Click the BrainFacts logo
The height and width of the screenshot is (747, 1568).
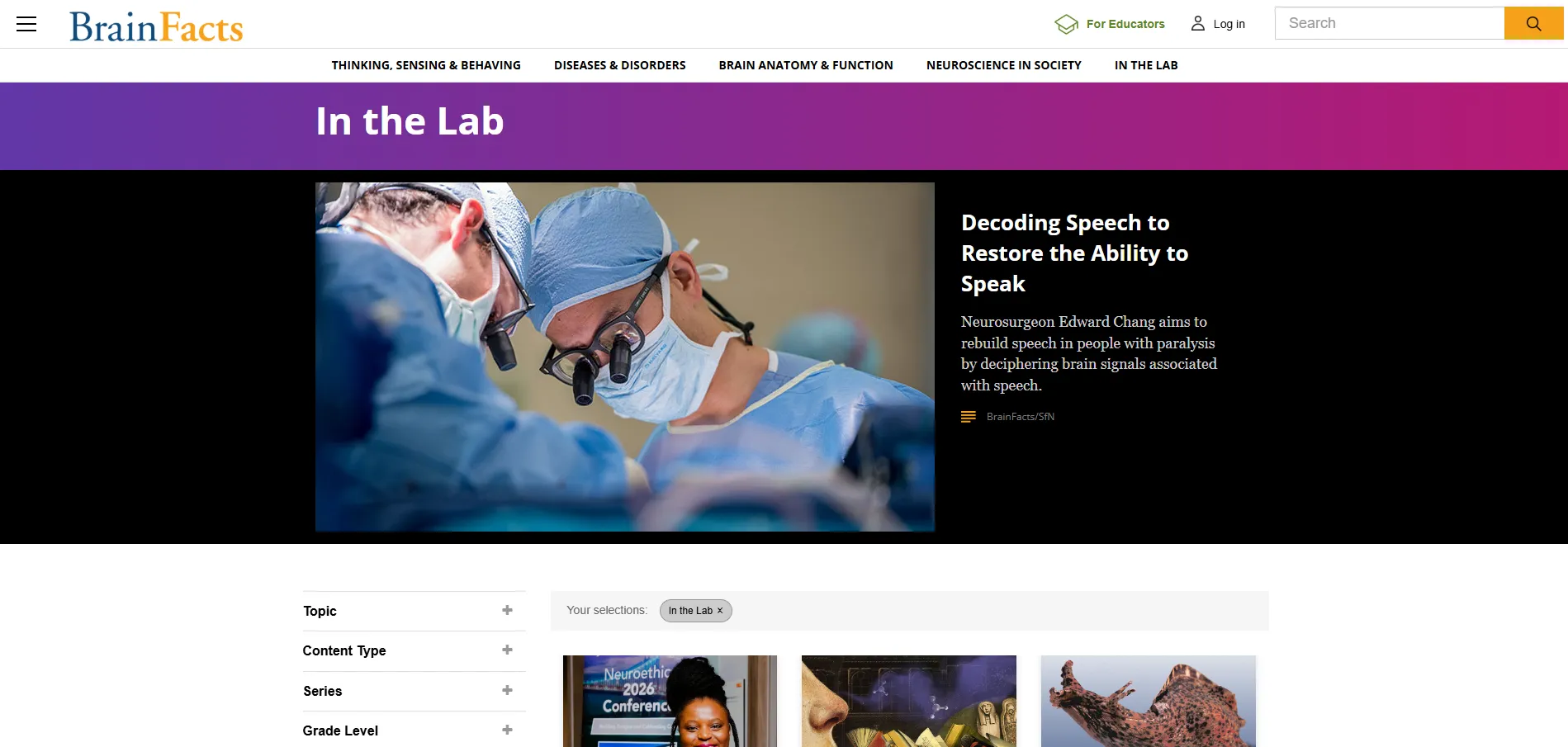tap(156, 26)
